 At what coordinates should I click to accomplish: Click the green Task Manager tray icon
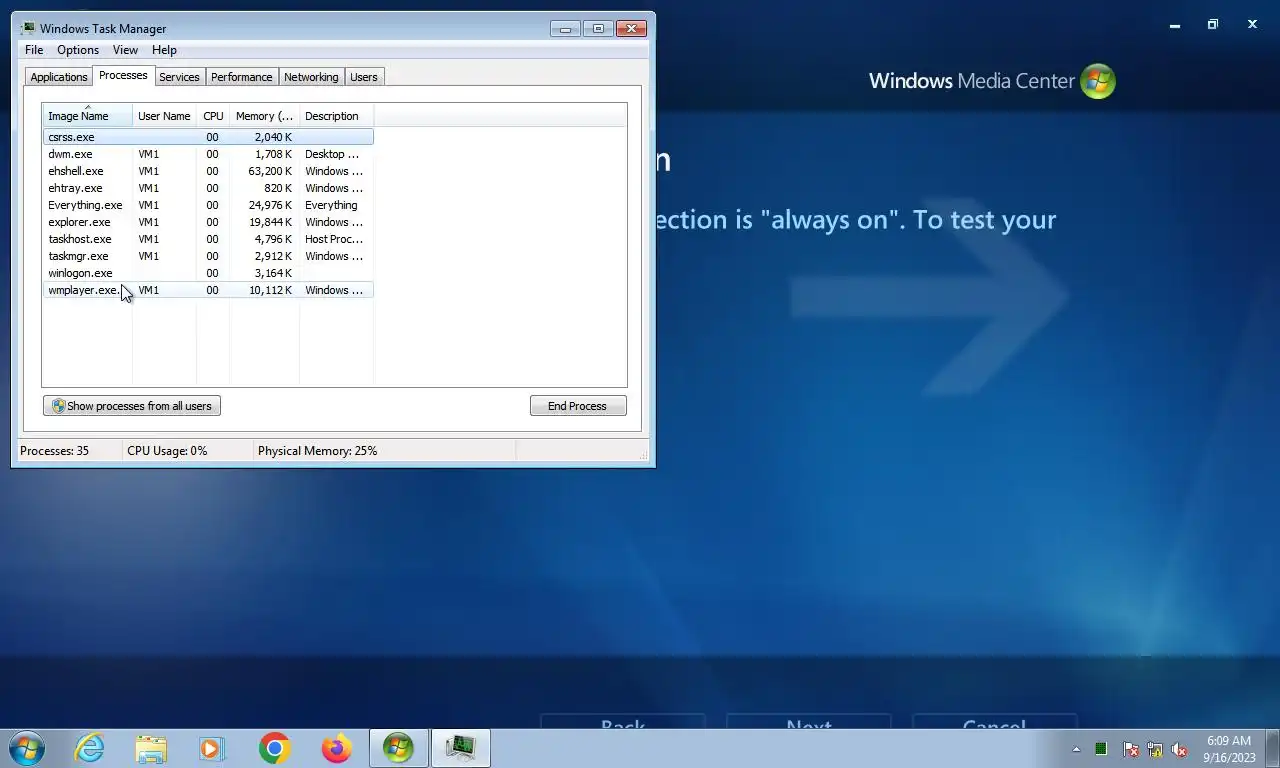[x=1101, y=749]
